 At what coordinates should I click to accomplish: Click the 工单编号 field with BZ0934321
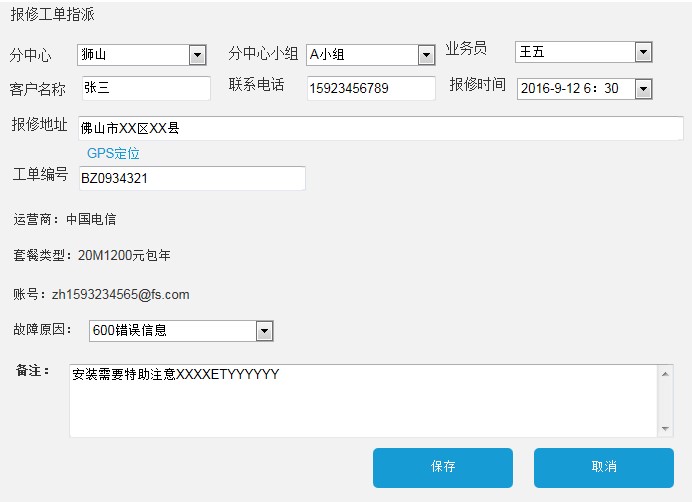[192, 178]
